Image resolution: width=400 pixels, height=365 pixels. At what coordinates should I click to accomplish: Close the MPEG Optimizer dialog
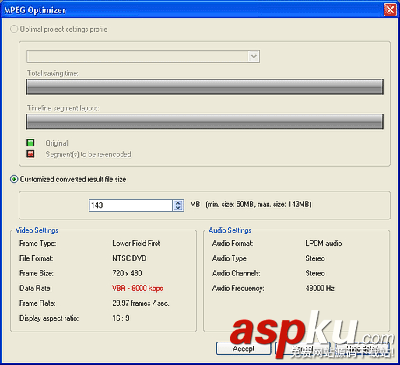pyautogui.click(x=390, y=10)
